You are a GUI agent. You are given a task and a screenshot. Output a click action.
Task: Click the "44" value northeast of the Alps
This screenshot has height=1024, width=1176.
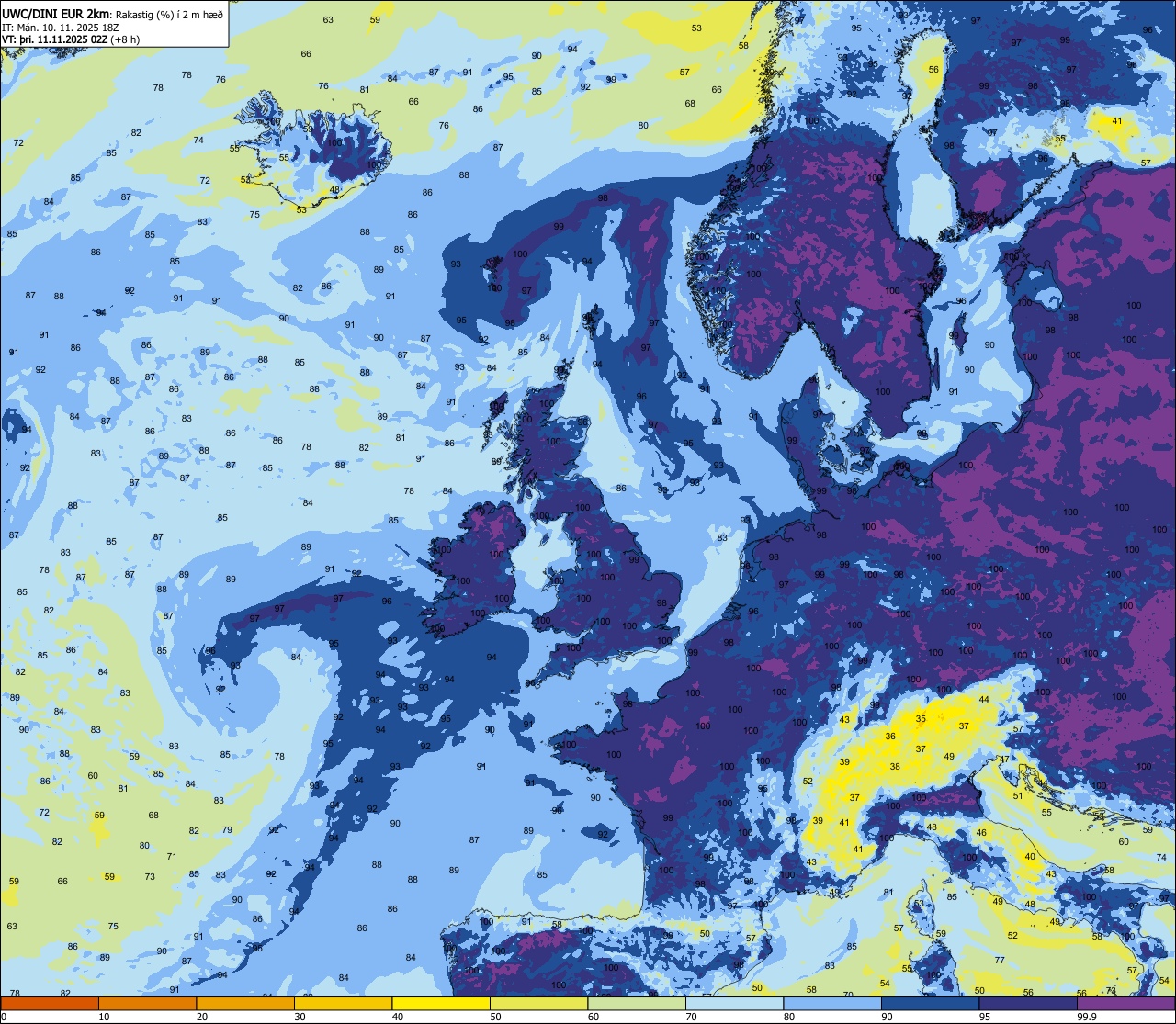(x=984, y=700)
